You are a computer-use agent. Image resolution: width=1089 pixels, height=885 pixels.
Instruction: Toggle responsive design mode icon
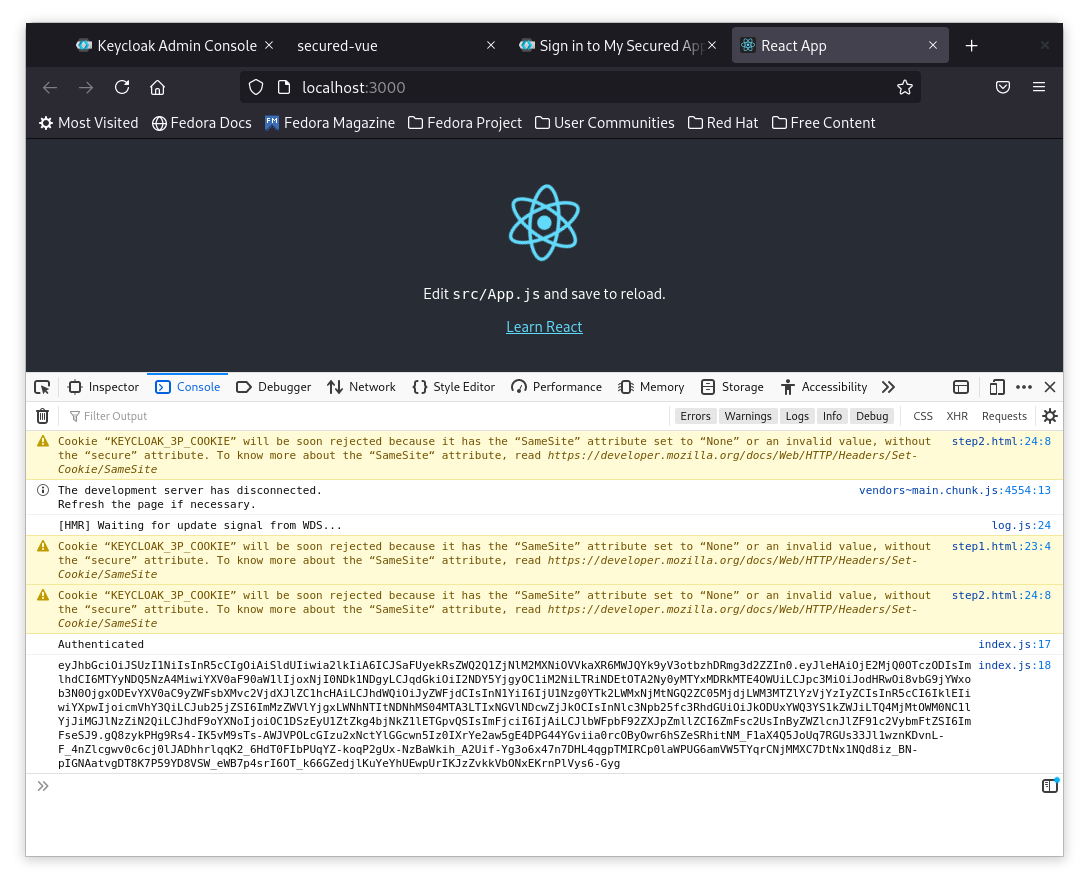coord(997,388)
